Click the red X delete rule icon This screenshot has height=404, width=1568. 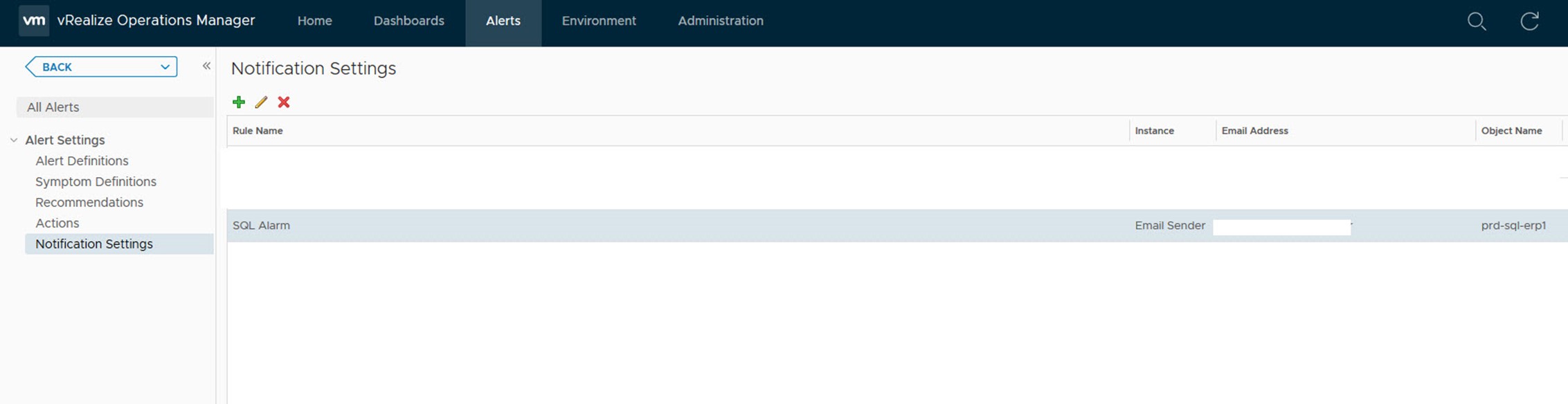(284, 102)
